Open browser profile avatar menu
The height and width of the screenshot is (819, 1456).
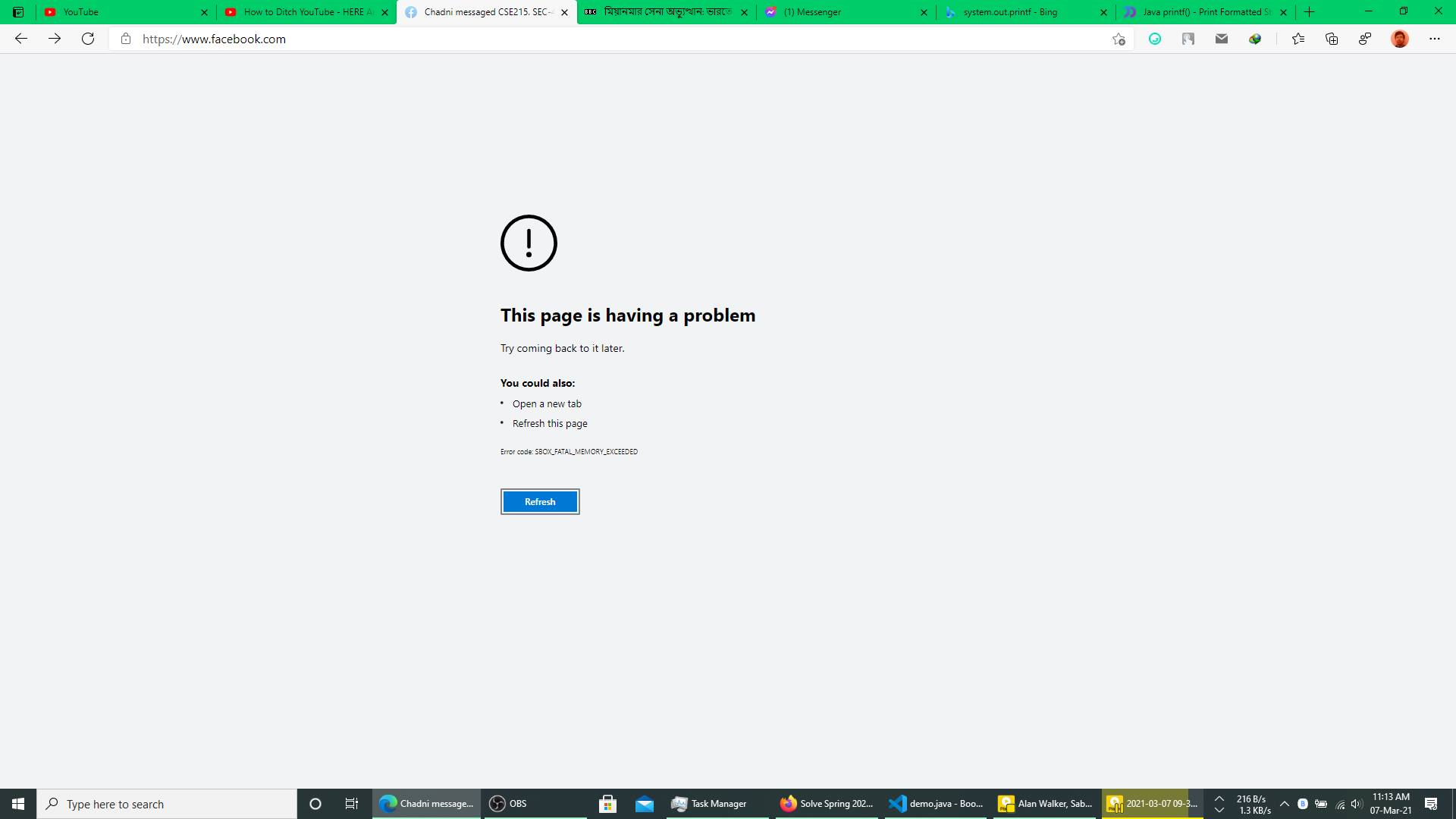pyautogui.click(x=1401, y=39)
